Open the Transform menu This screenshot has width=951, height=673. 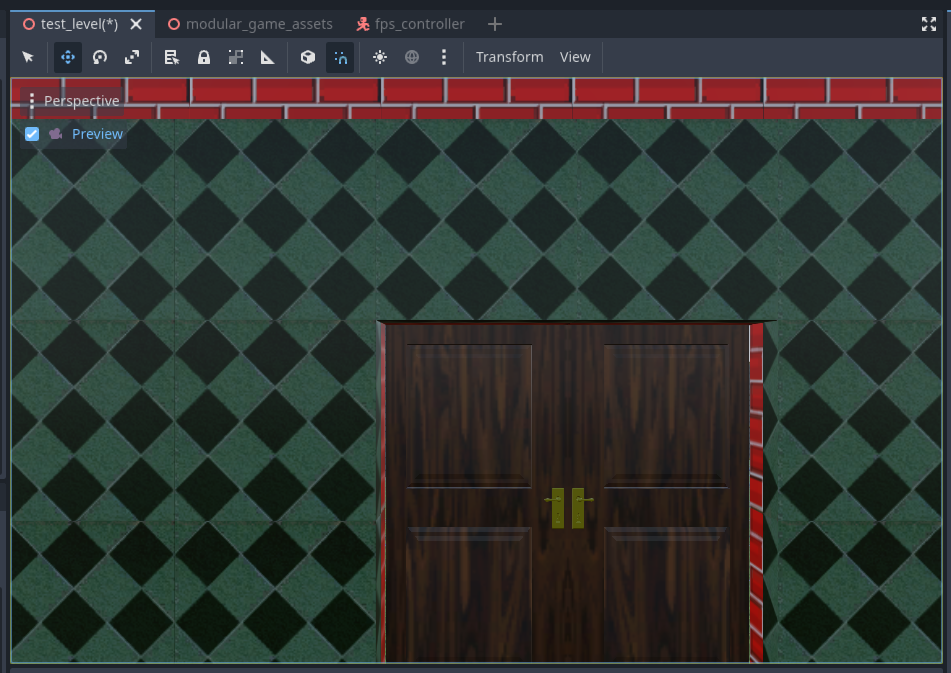coord(509,57)
